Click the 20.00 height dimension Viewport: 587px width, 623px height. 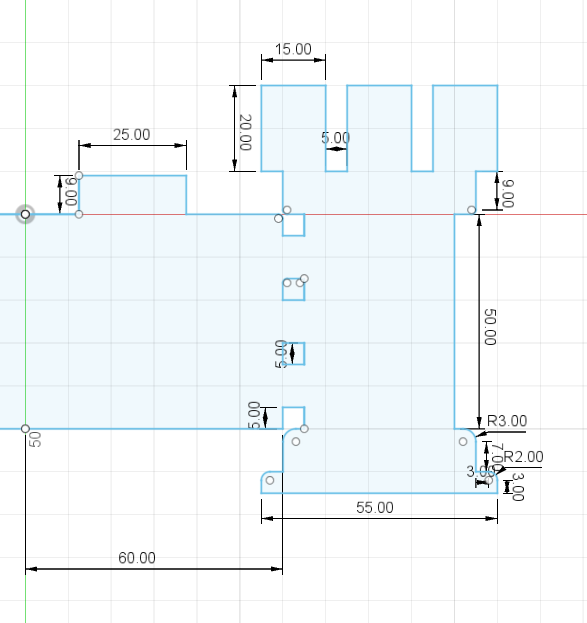click(x=245, y=132)
